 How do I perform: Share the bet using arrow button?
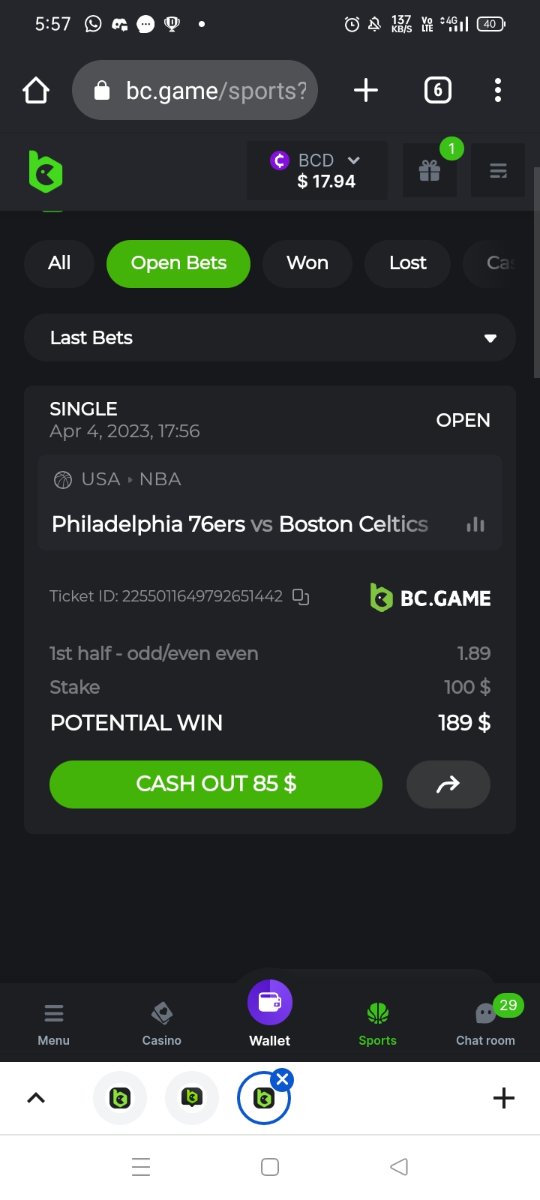[448, 784]
